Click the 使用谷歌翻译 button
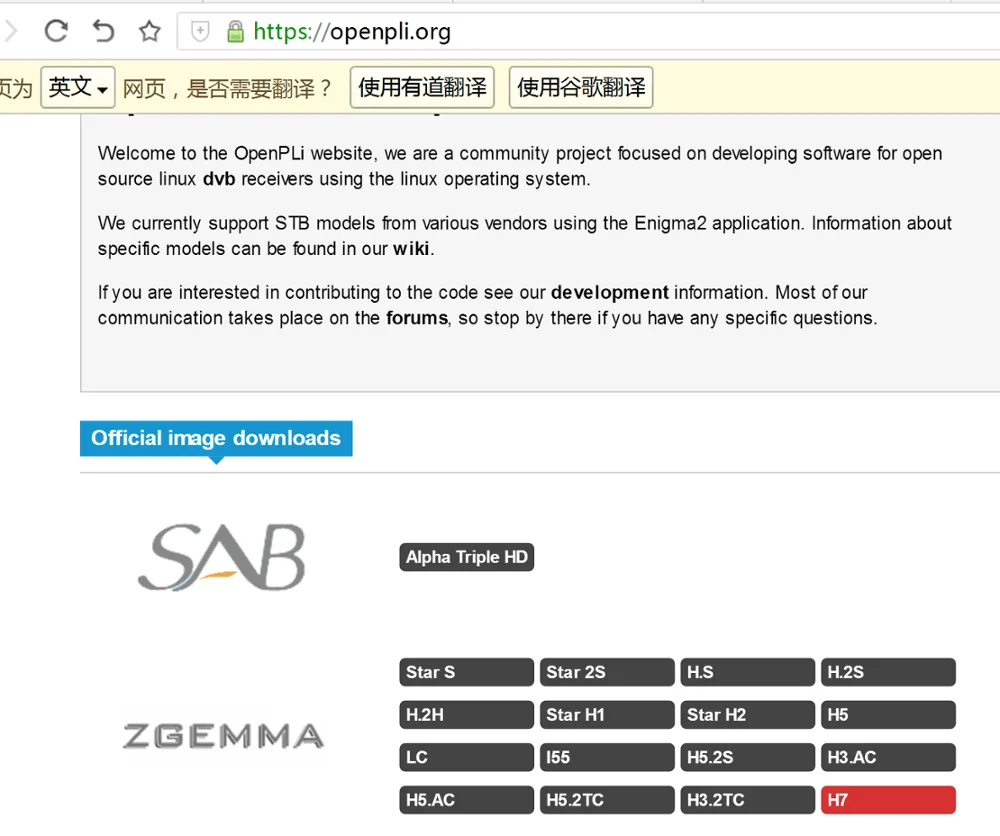 [x=581, y=88]
